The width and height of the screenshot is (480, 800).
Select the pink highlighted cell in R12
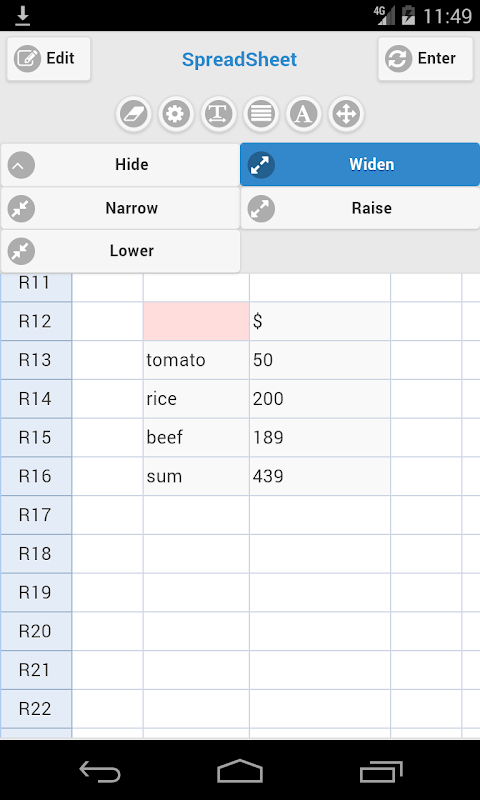[x=196, y=321]
